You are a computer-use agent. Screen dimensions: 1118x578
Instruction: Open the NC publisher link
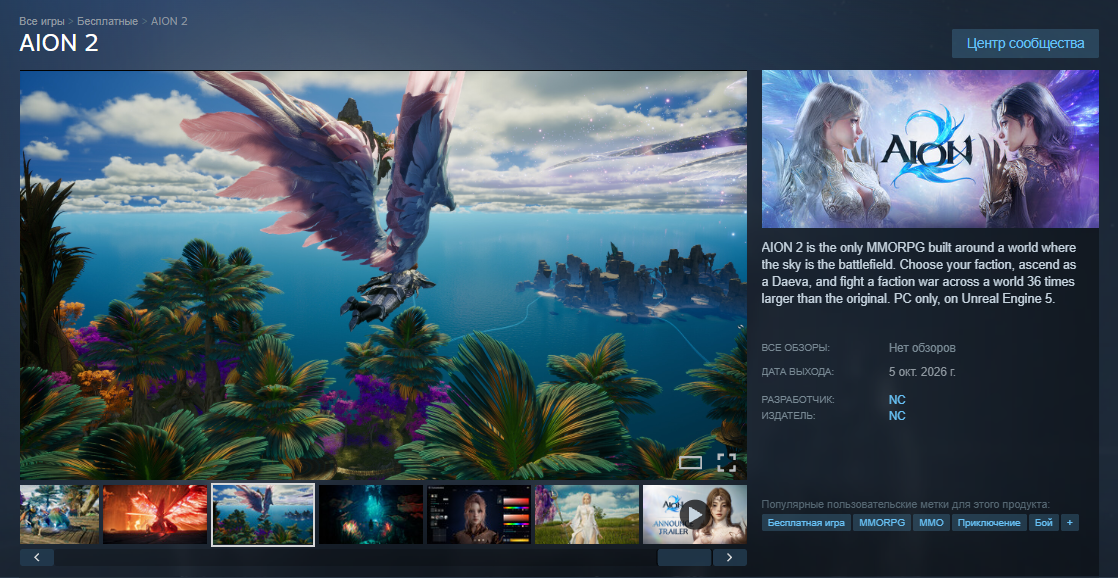(897, 416)
